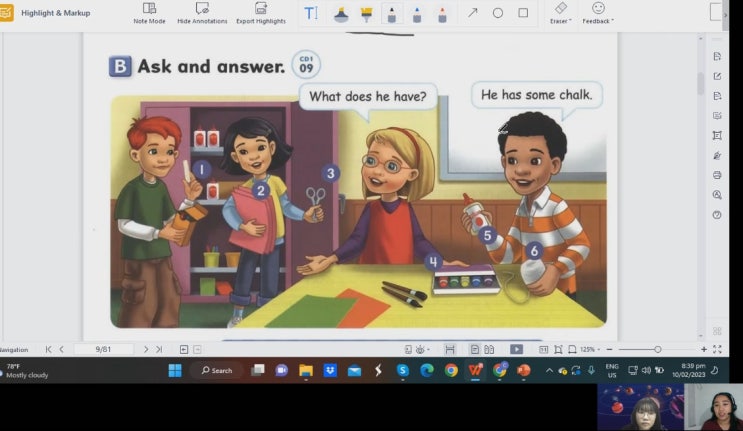The image size is (743, 431).
Task: Click the zoom slider handle
Action: click(x=658, y=350)
